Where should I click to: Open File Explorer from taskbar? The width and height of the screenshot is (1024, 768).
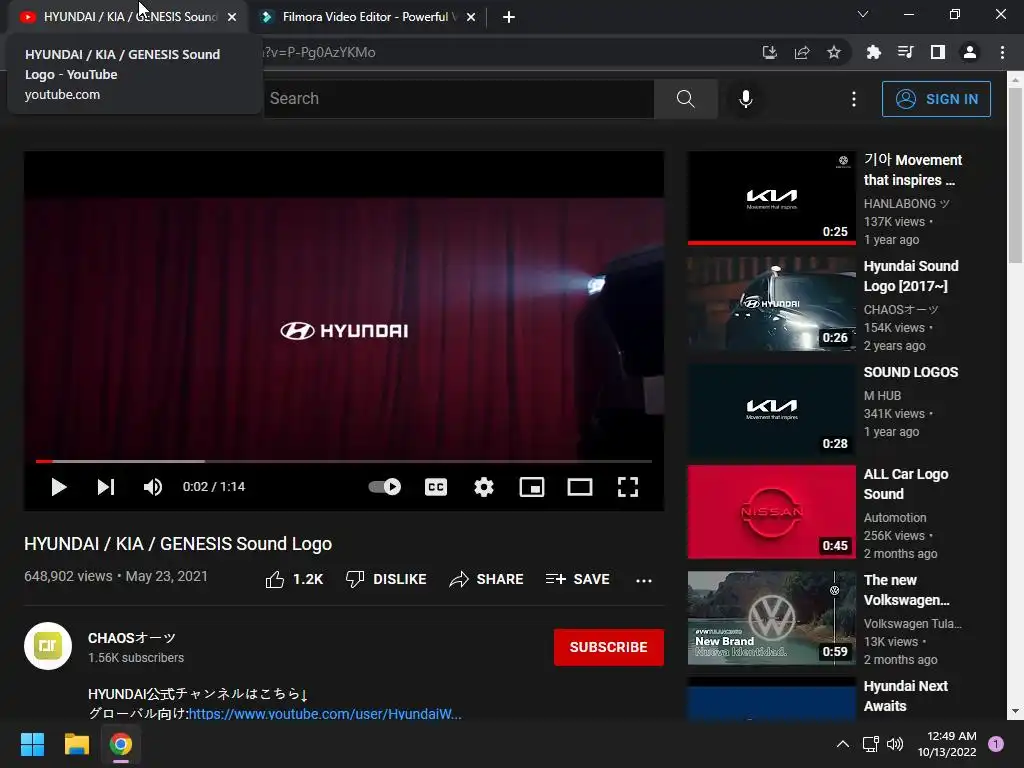tap(76, 744)
